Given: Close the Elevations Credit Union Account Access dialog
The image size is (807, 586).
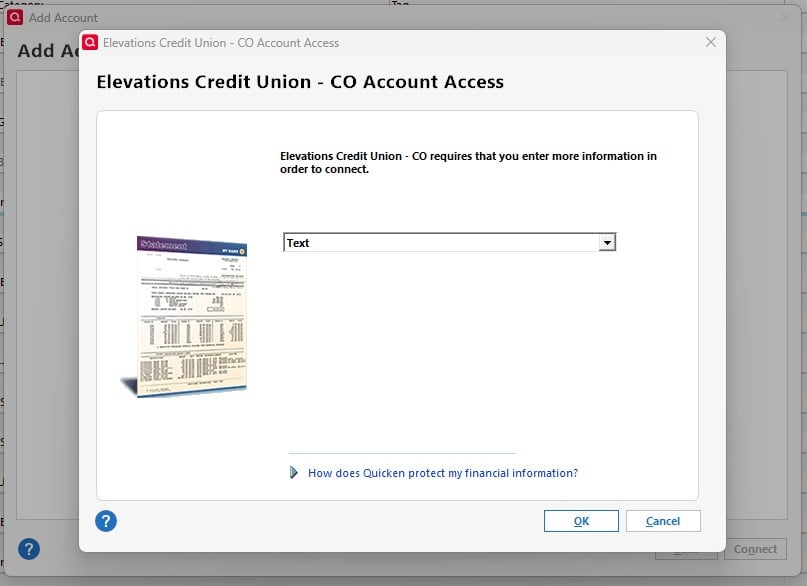Looking at the screenshot, I should 711,42.
